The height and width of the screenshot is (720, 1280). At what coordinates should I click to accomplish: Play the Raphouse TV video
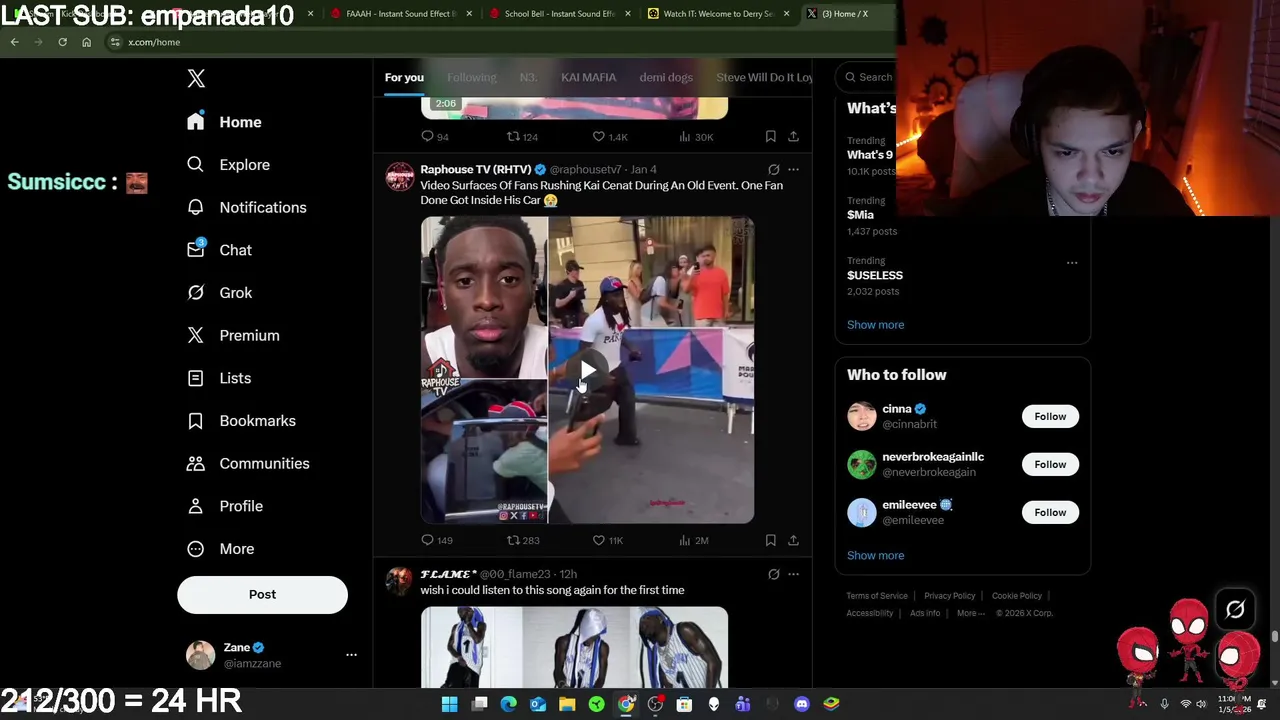[x=587, y=371]
